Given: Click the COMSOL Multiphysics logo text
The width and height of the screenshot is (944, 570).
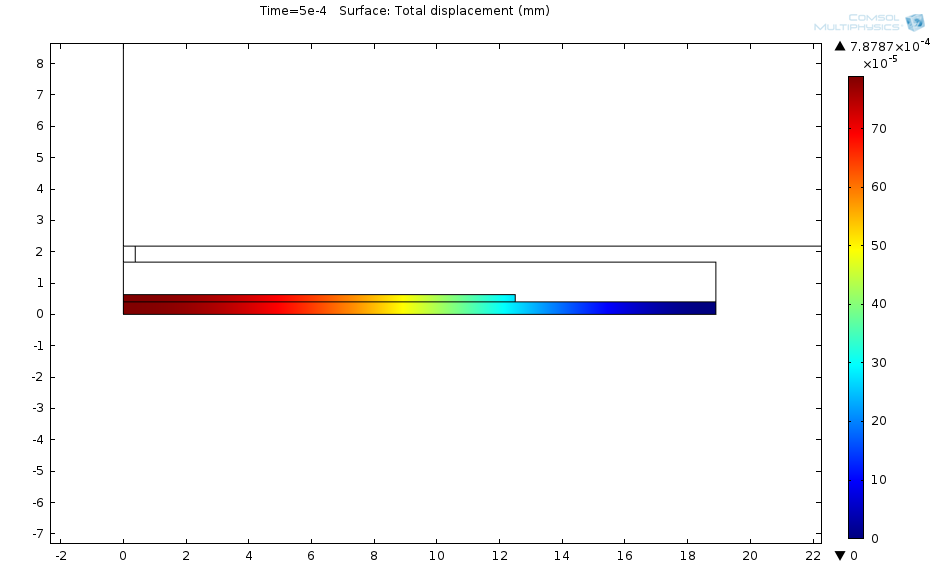Looking at the screenshot, I should 856,22.
